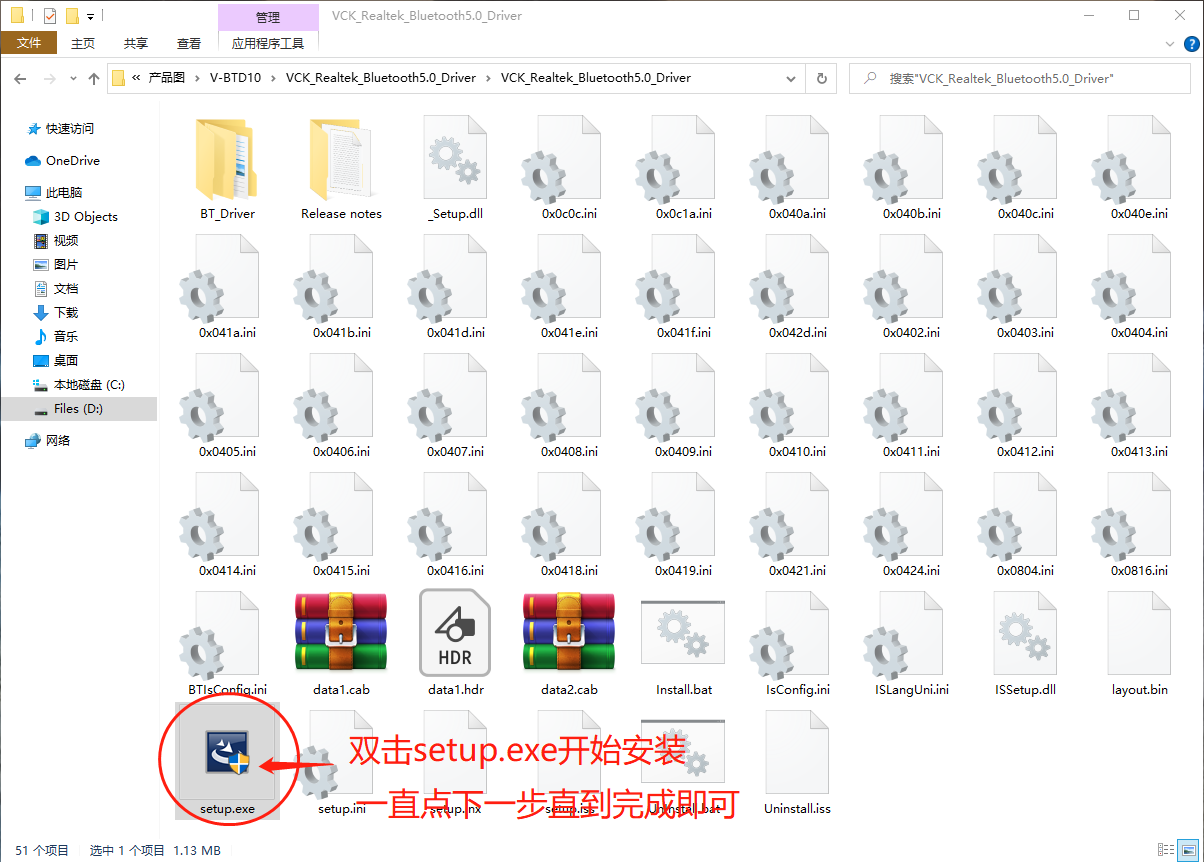
Task: Switch to large icons view layout
Action: tap(1188, 850)
